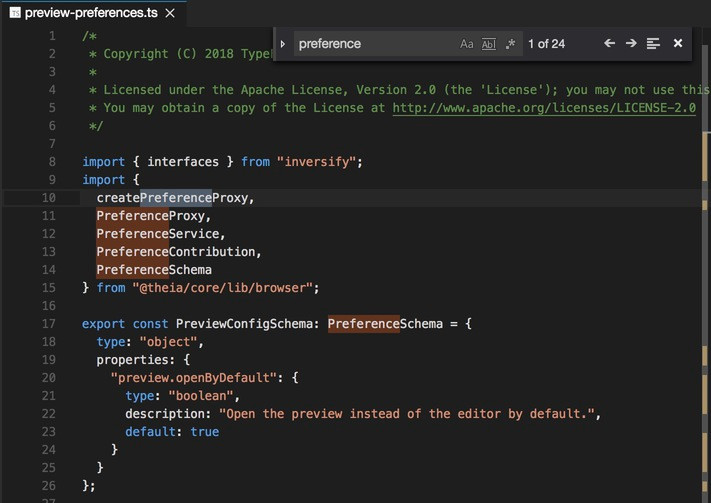Screen dimensions: 711x503
Task: Click the Copyright comment on line 2
Action: point(181,54)
